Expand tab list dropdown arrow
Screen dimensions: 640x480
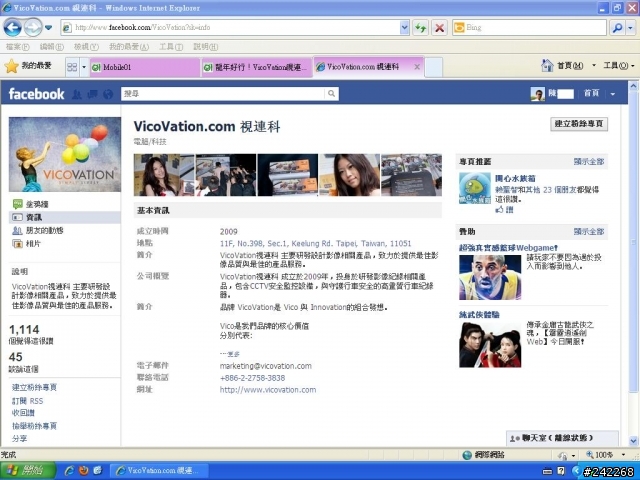(84, 67)
